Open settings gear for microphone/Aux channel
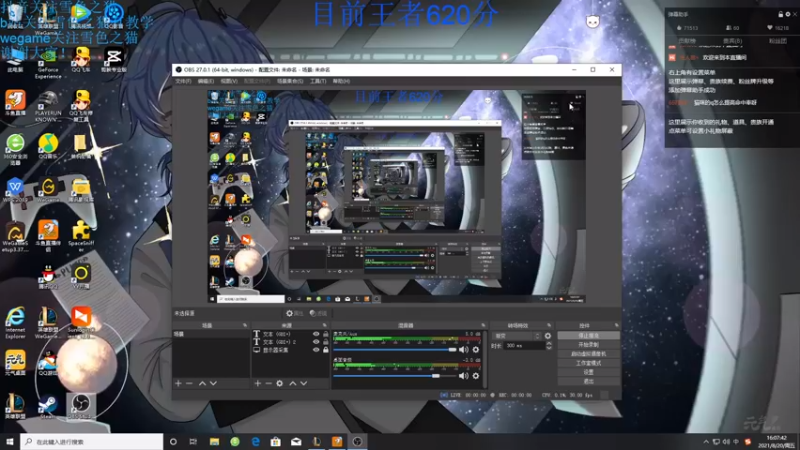Image resolution: width=800 pixels, height=450 pixels. [x=476, y=350]
